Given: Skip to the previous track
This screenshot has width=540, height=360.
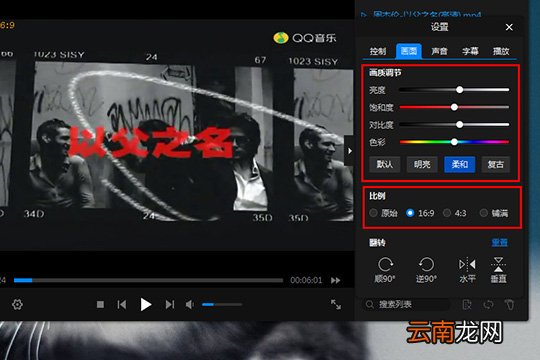Looking at the screenshot, I should tap(122, 305).
